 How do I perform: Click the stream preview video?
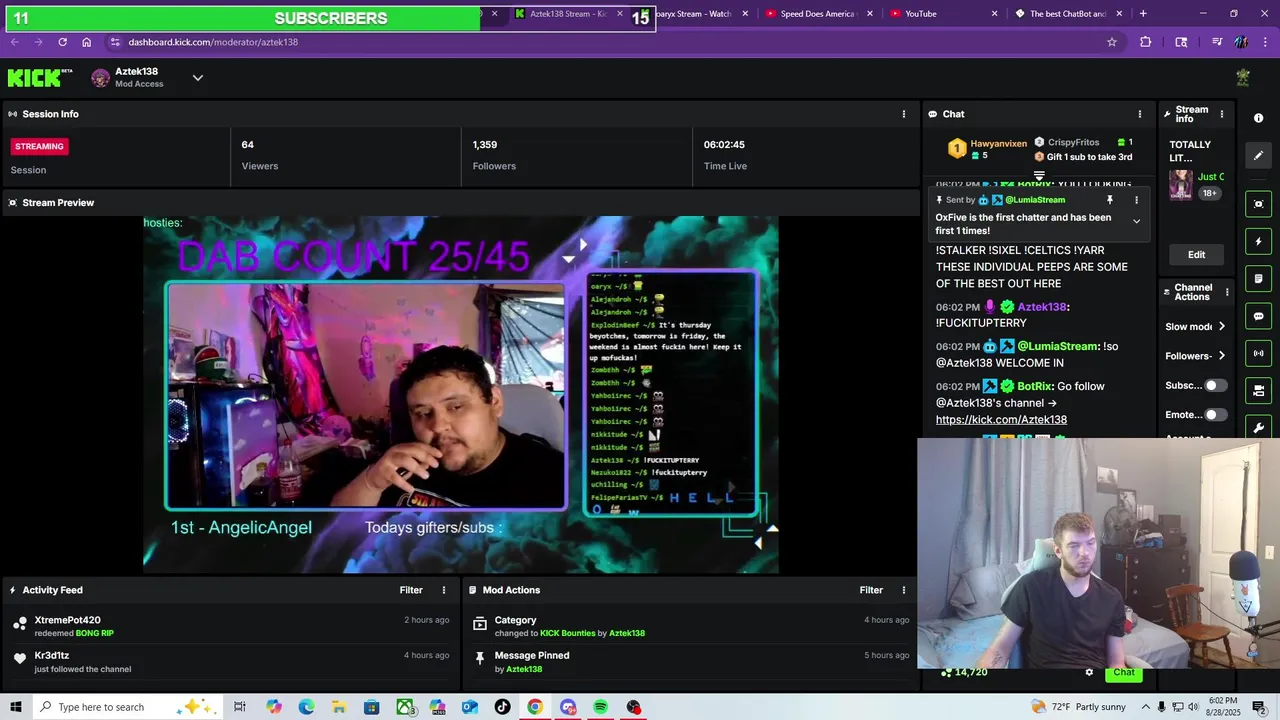(460, 395)
